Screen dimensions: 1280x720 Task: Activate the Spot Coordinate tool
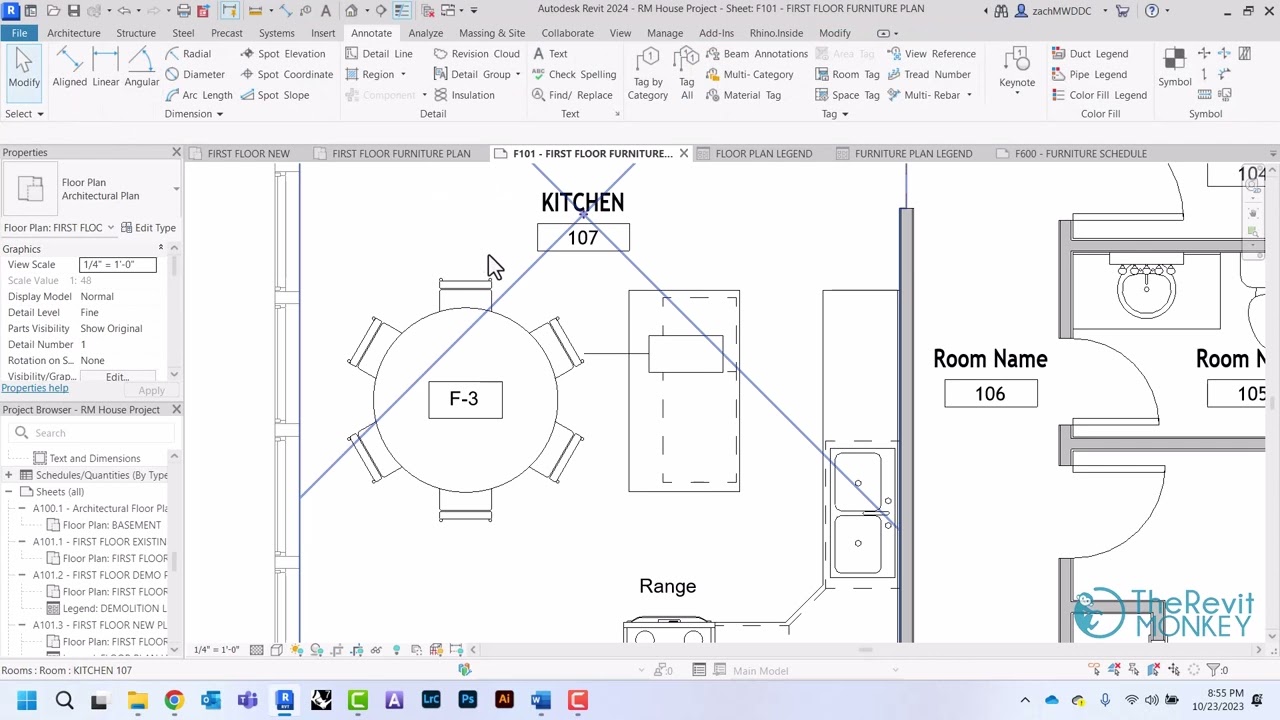click(286, 74)
